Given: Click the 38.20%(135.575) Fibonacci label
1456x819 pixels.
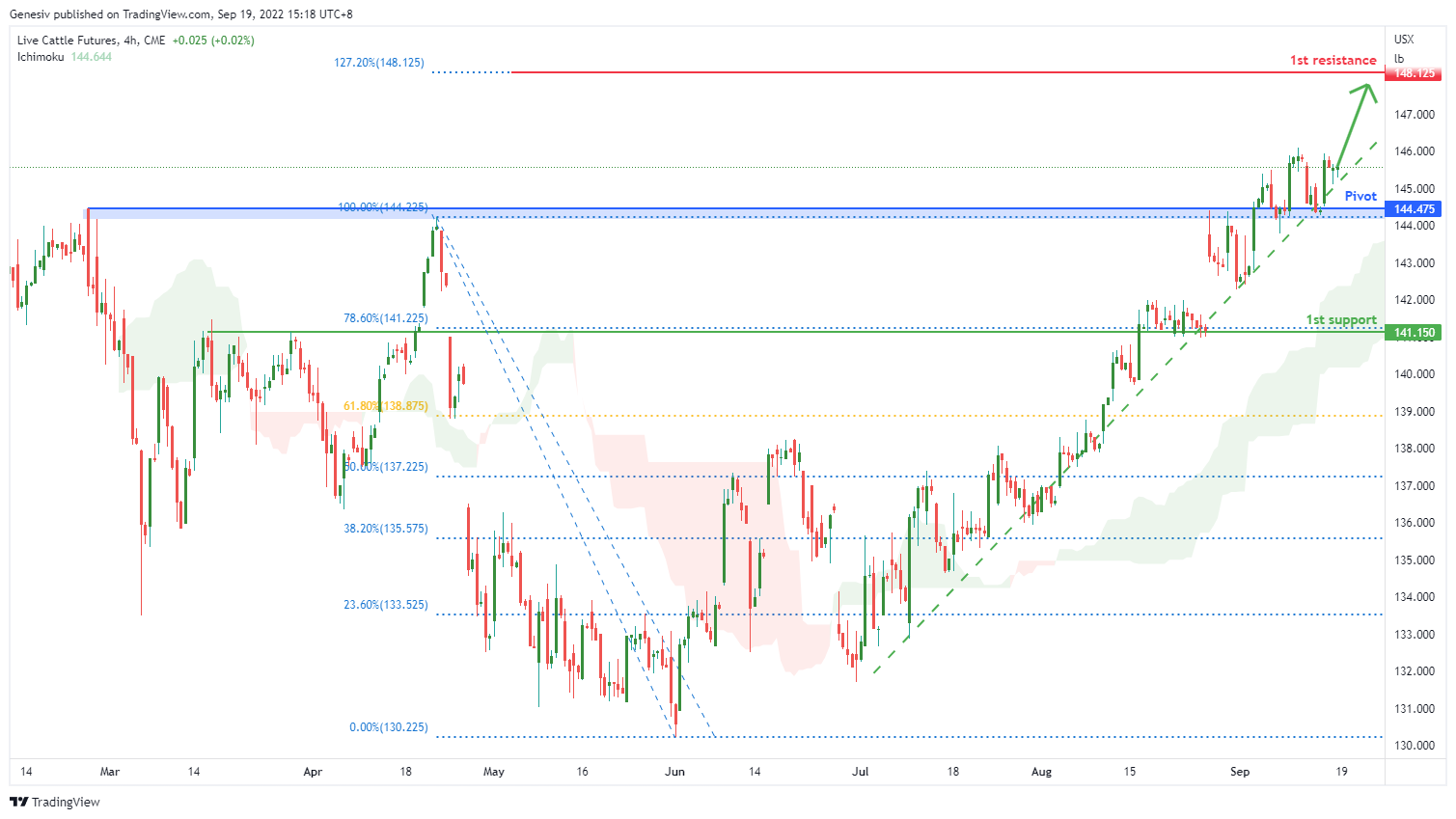Looking at the screenshot, I should [x=386, y=529].
